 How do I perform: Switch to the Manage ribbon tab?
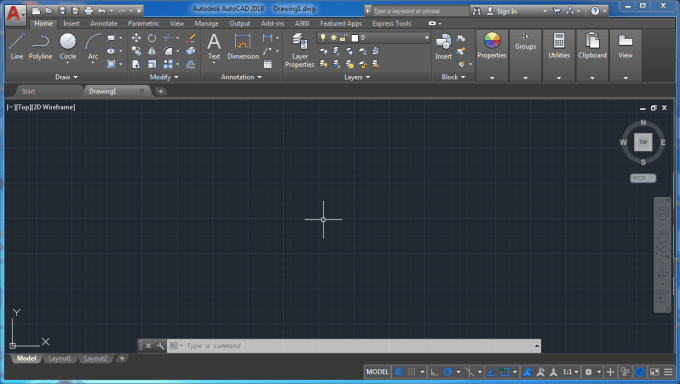click(206, 23)
